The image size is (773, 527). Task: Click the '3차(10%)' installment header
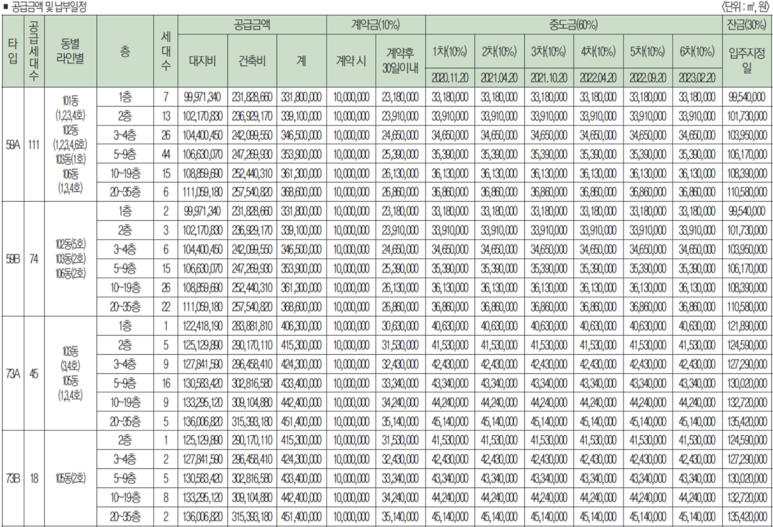tap(549, 51)
